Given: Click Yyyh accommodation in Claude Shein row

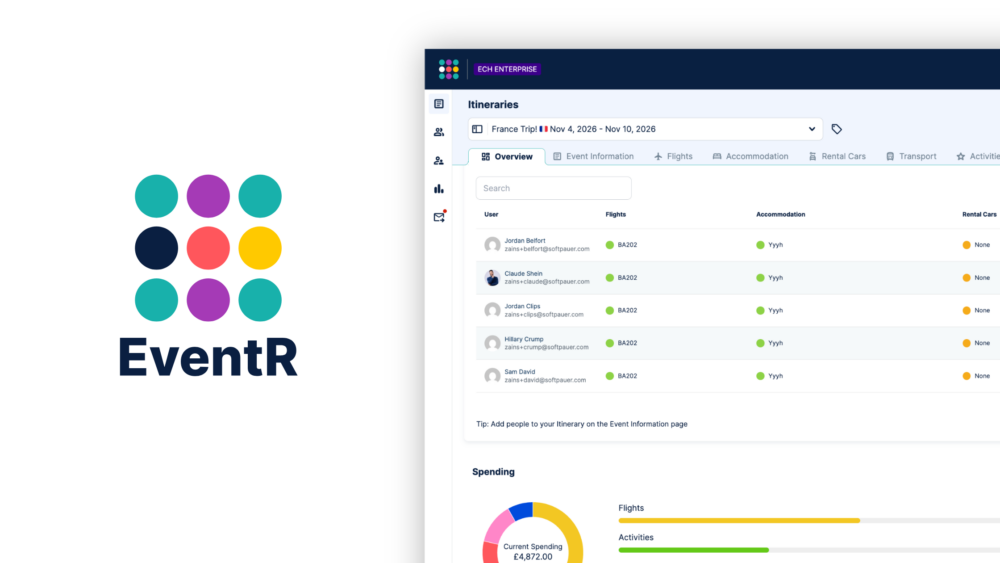Looking at the screenshot, I should point(770,278).
